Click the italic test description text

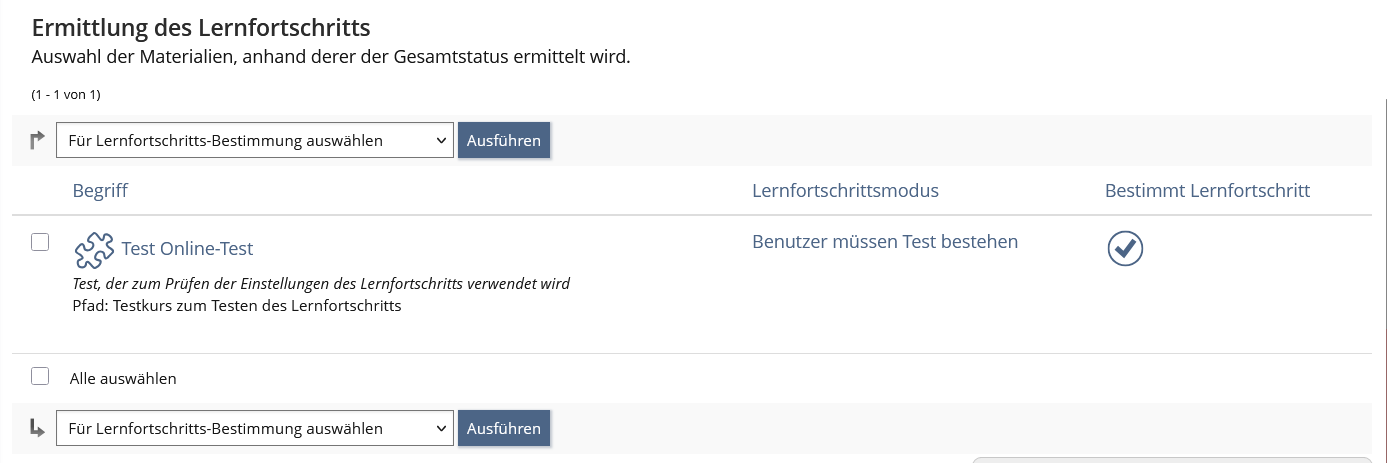(321, 284)
